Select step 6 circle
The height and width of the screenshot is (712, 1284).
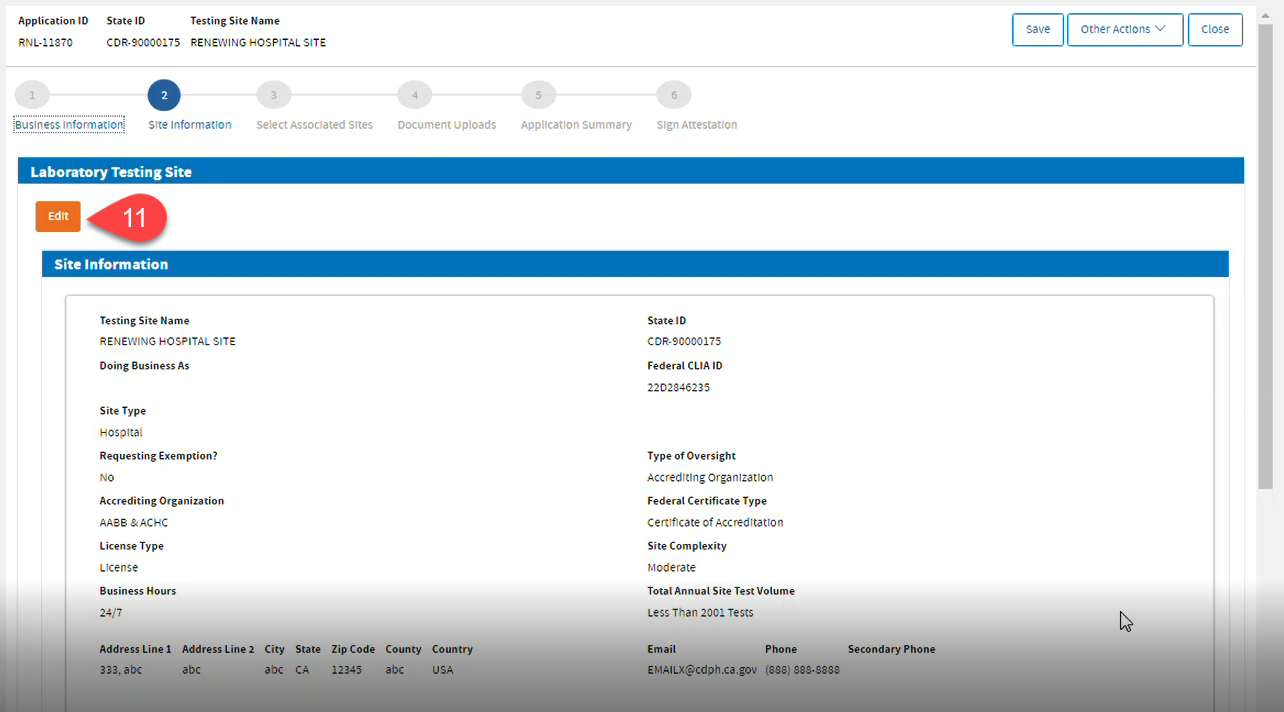click(x=674, y=95)
